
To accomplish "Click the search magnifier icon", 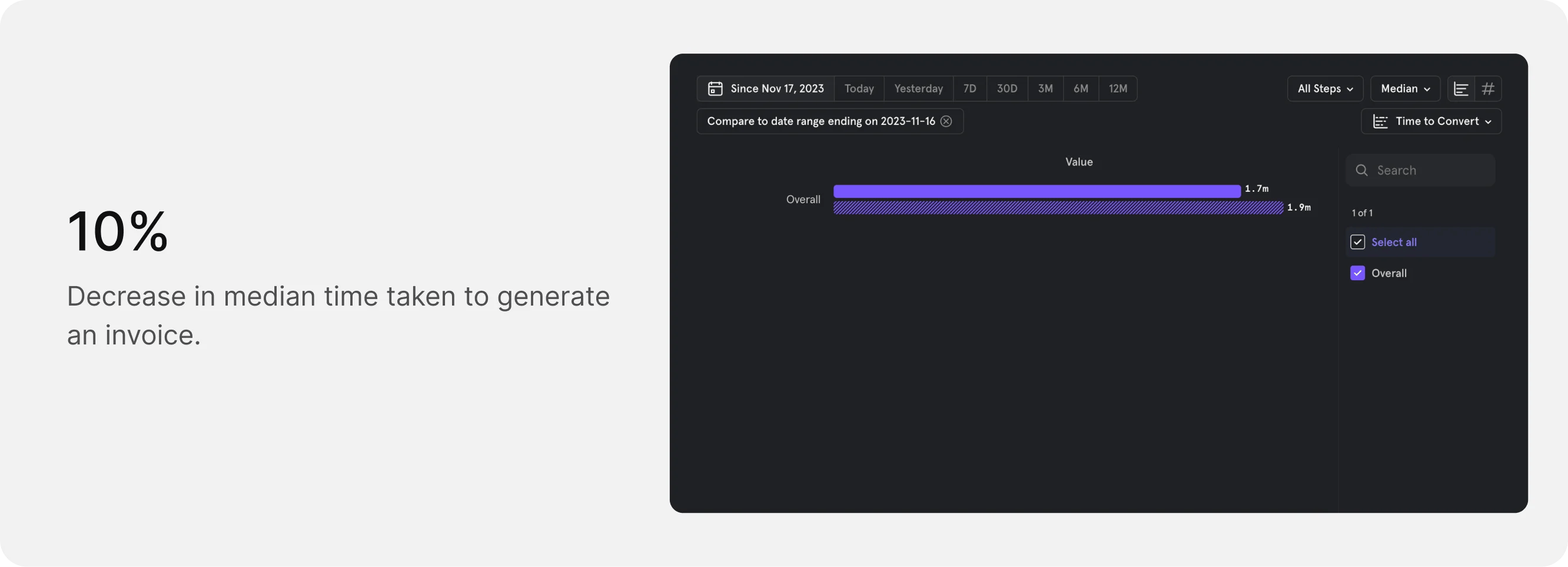I will (x=1361, y=171).
